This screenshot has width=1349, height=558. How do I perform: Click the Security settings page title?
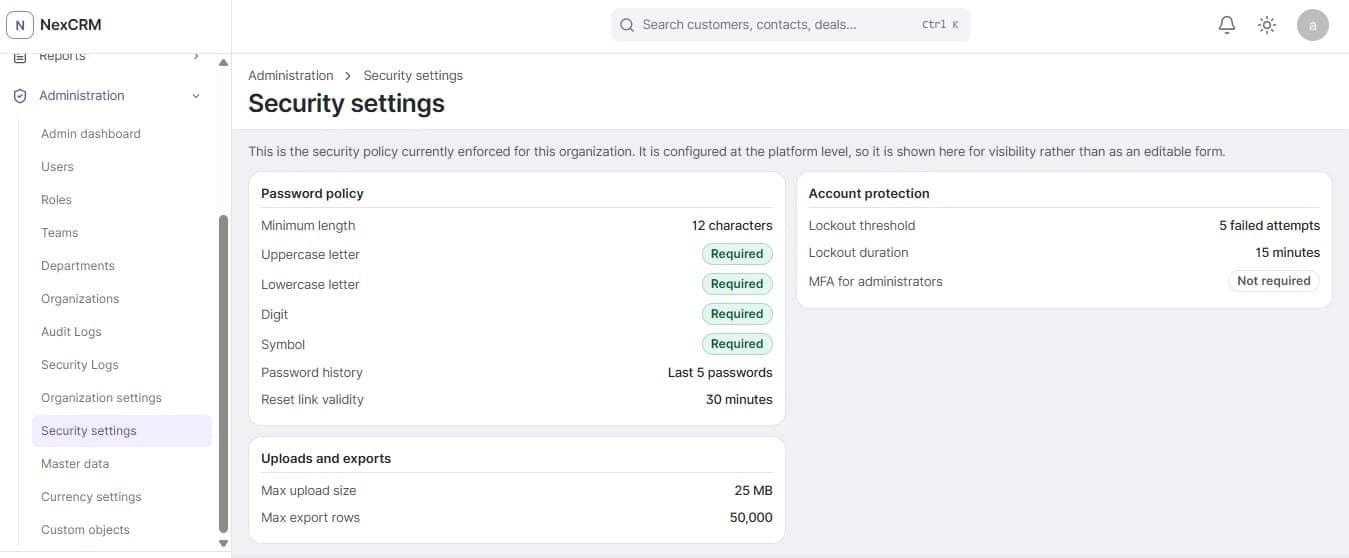click(346, 104)
